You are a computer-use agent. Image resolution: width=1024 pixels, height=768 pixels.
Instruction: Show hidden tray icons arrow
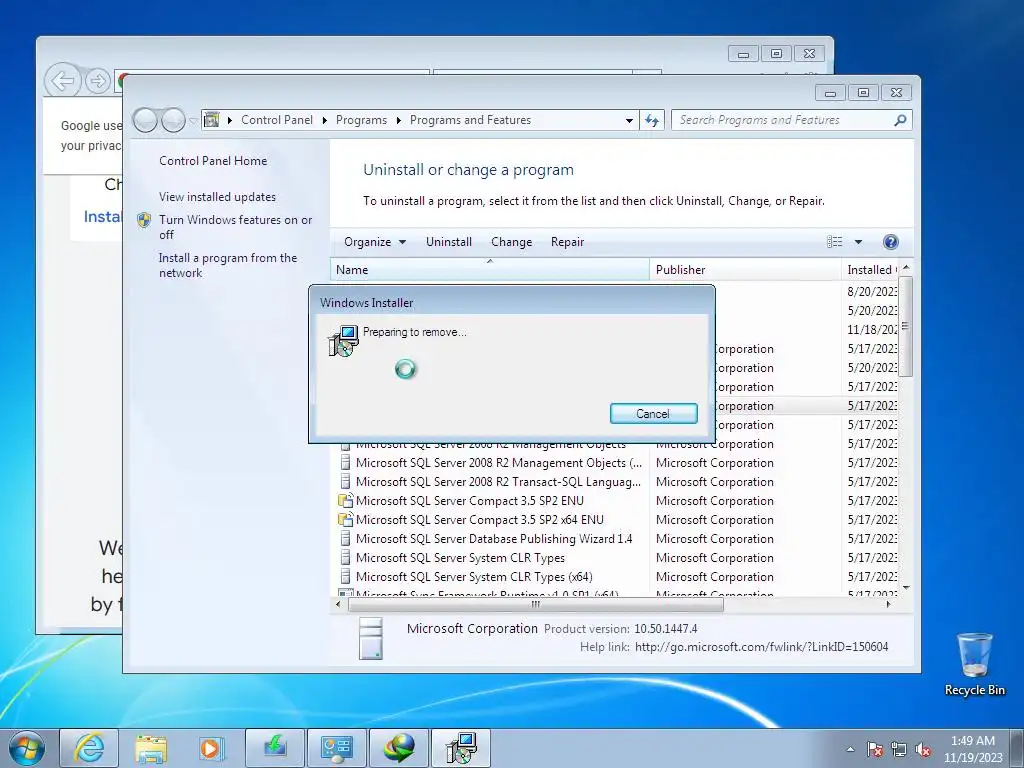[x=850, y=749]
